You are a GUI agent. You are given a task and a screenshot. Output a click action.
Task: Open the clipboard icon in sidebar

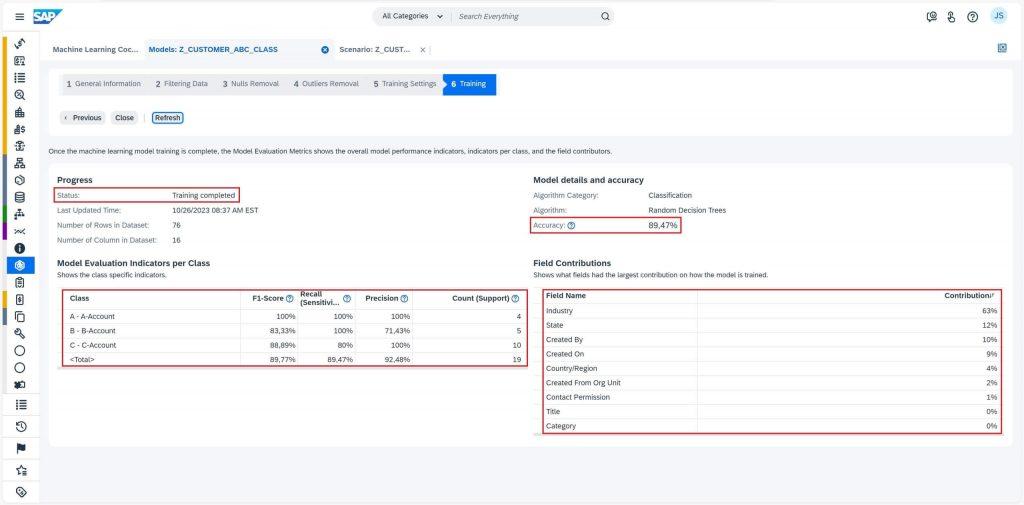click(x=20, y=282)
